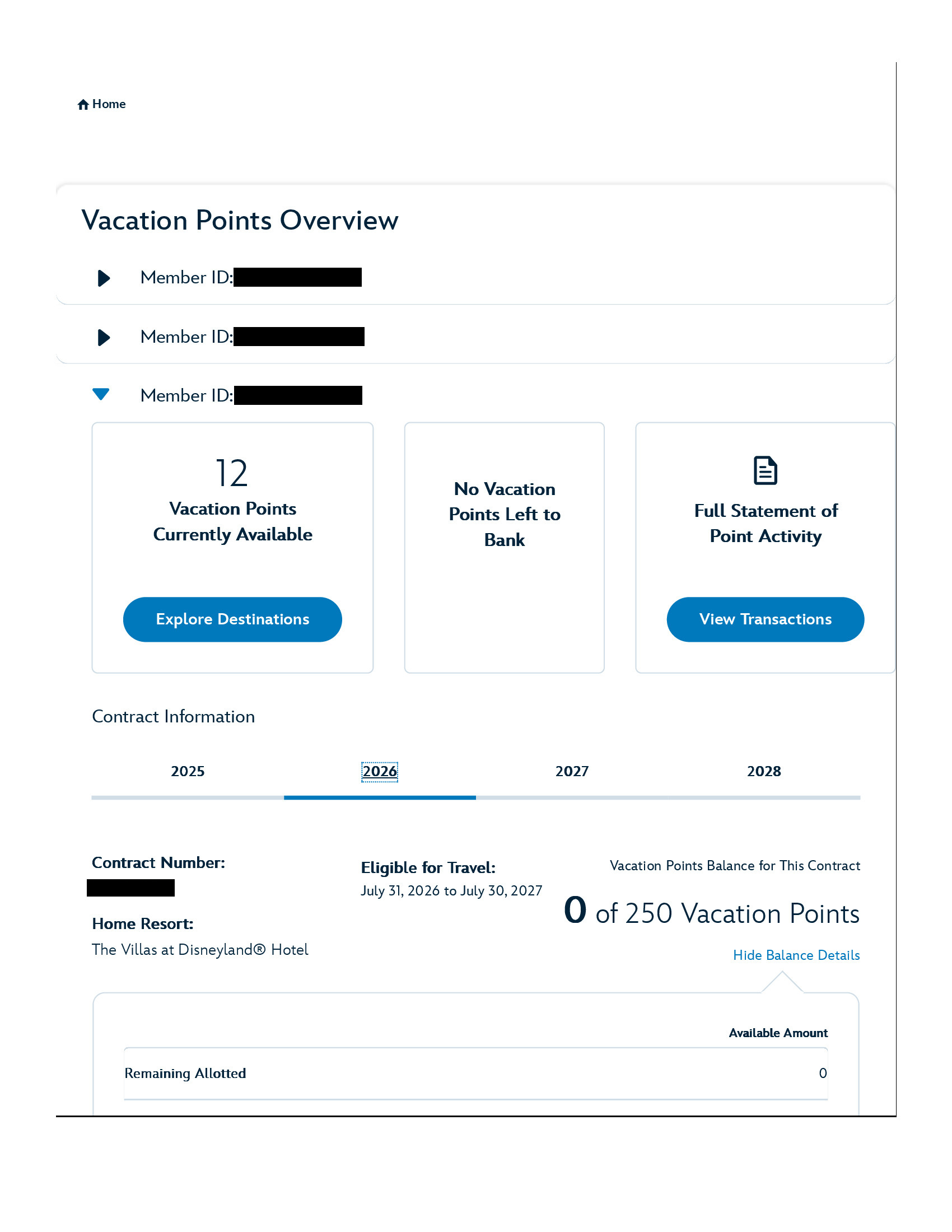Collapse the third Member ID section
This screenshot has height=1232, width=952.
point(101,394)
